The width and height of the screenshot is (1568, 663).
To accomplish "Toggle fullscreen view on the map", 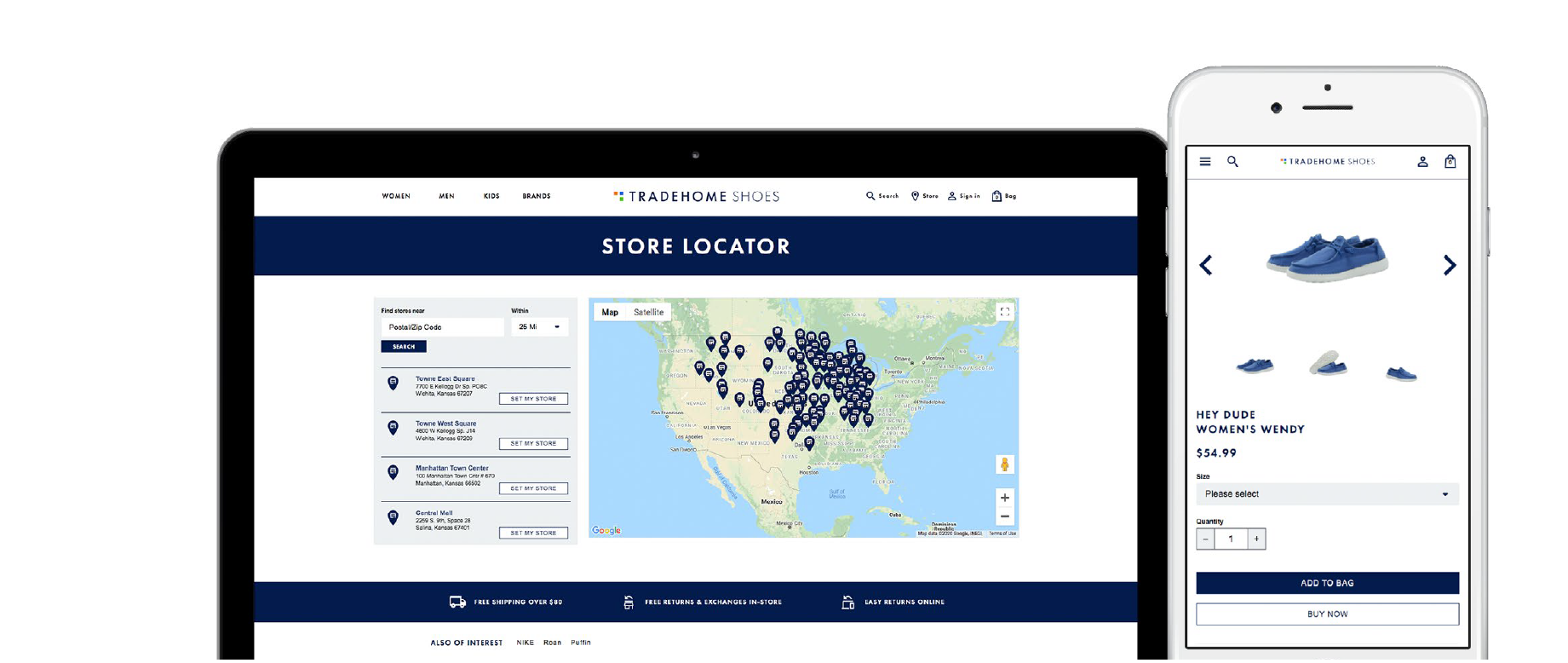I will (x=1005, y=312).
